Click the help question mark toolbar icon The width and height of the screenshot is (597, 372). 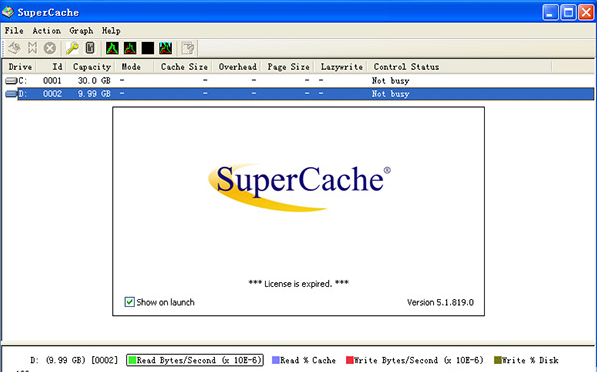point(188,48)
